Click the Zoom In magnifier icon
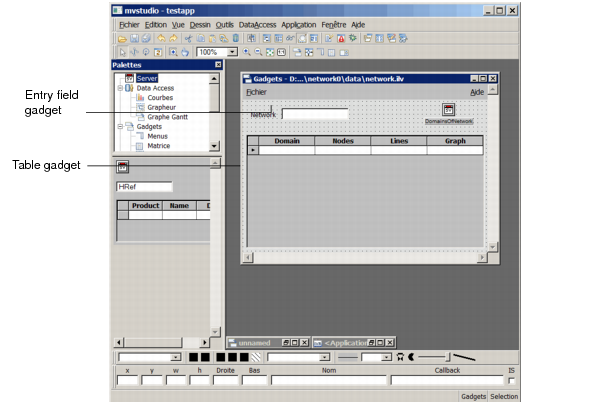The width and height of the screenshot is (604, 402). 247,51
